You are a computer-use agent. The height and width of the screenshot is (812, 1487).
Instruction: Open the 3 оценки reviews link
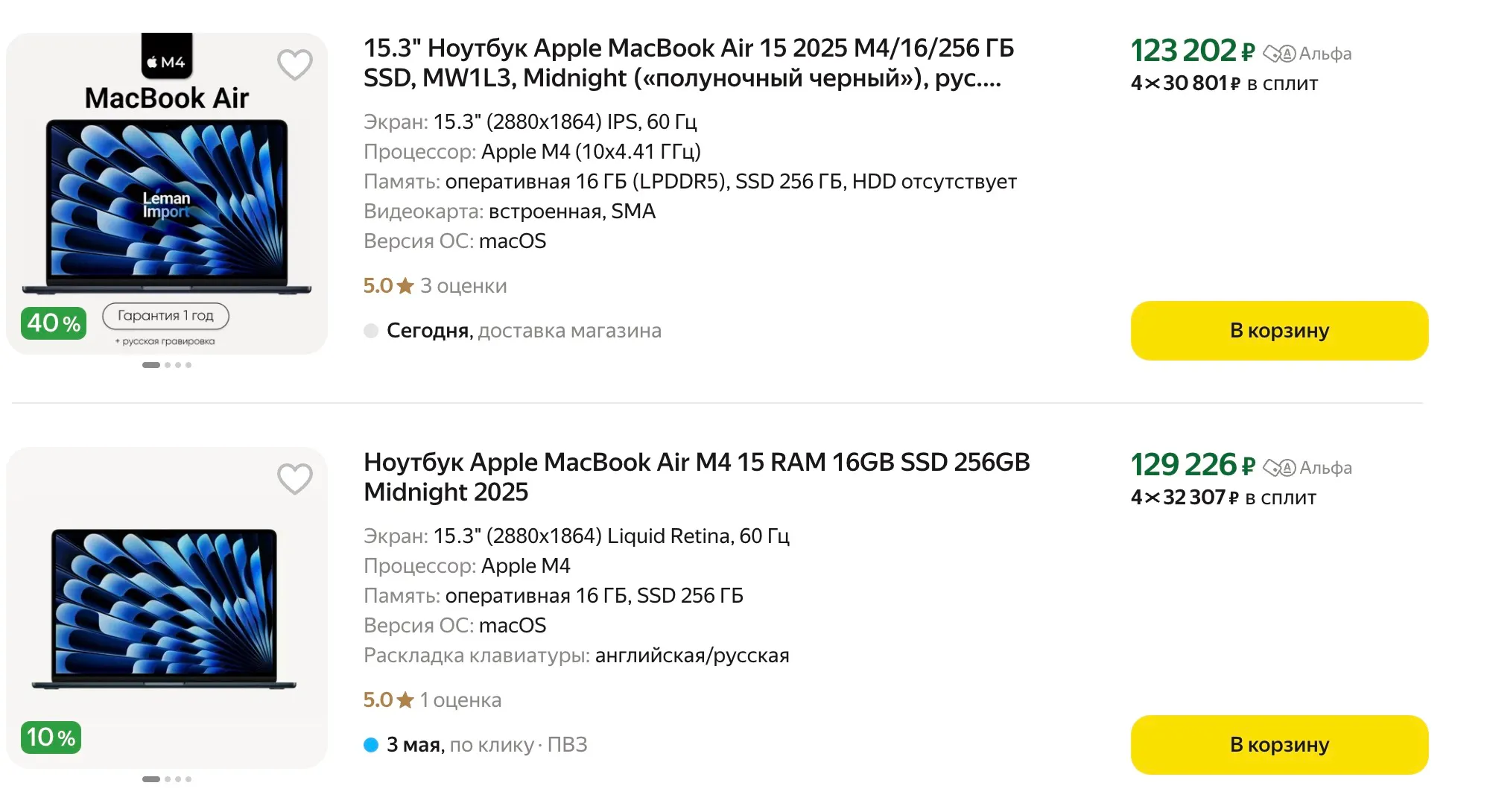click(x=463, y=286)
